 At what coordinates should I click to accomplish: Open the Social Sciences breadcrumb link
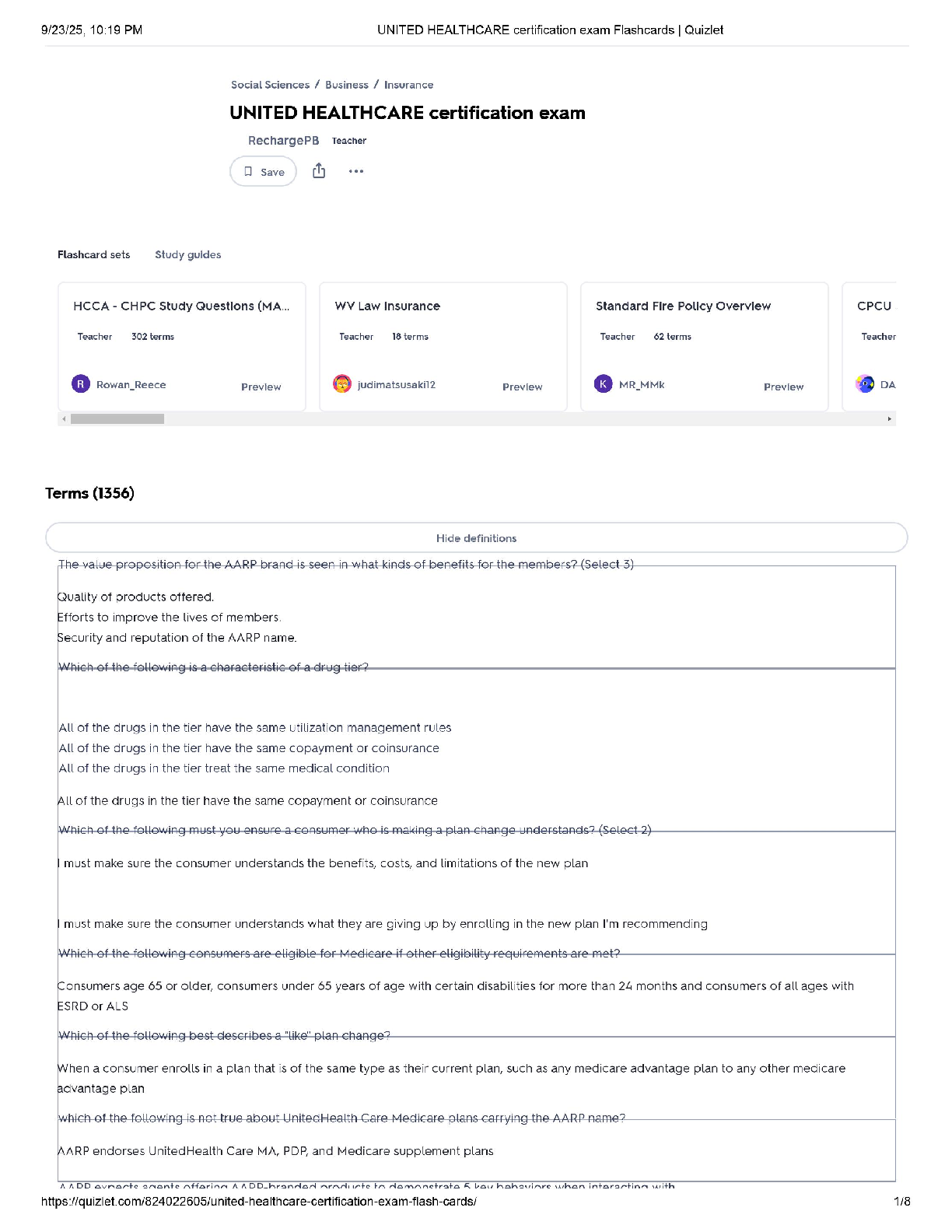pos(270,85)
